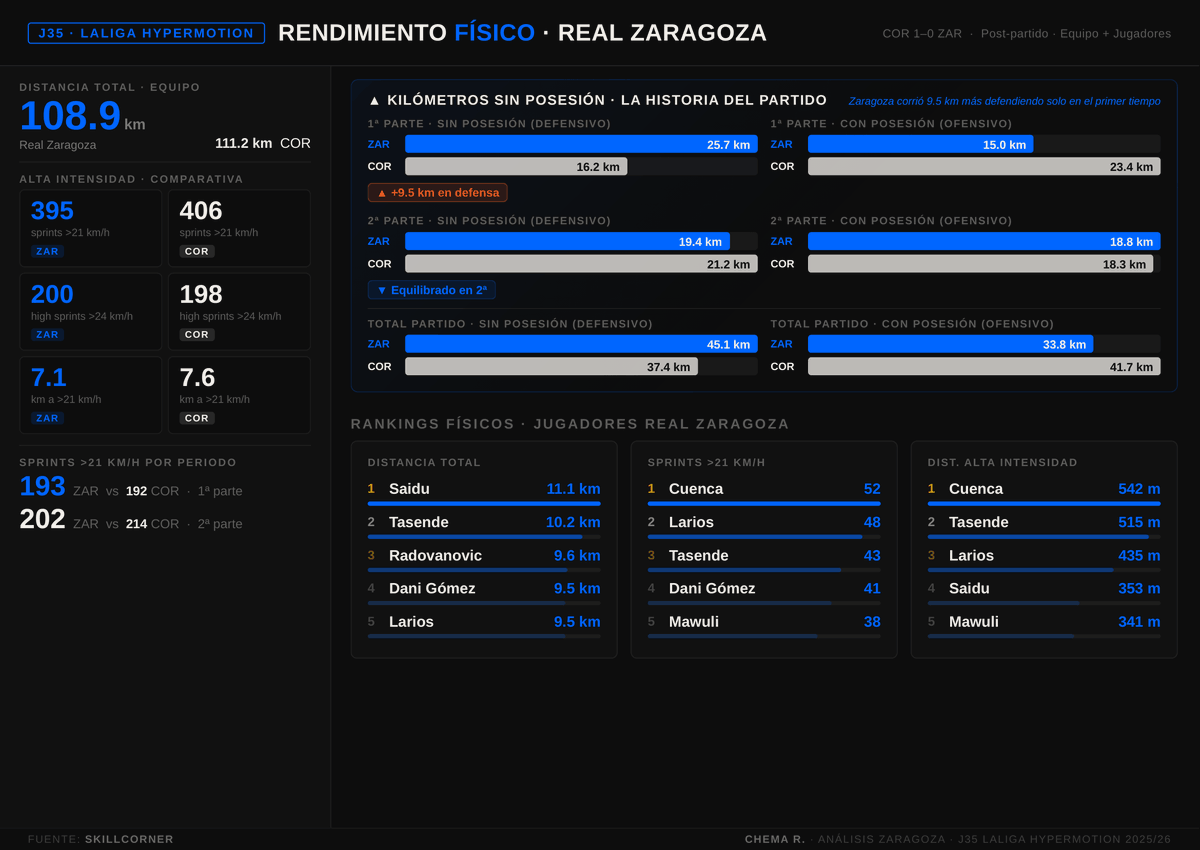This screenshot has width=1200, height=850.
Task: Select Mawuli in Sprints >21 km/h ranking
Action: [764, 623]
